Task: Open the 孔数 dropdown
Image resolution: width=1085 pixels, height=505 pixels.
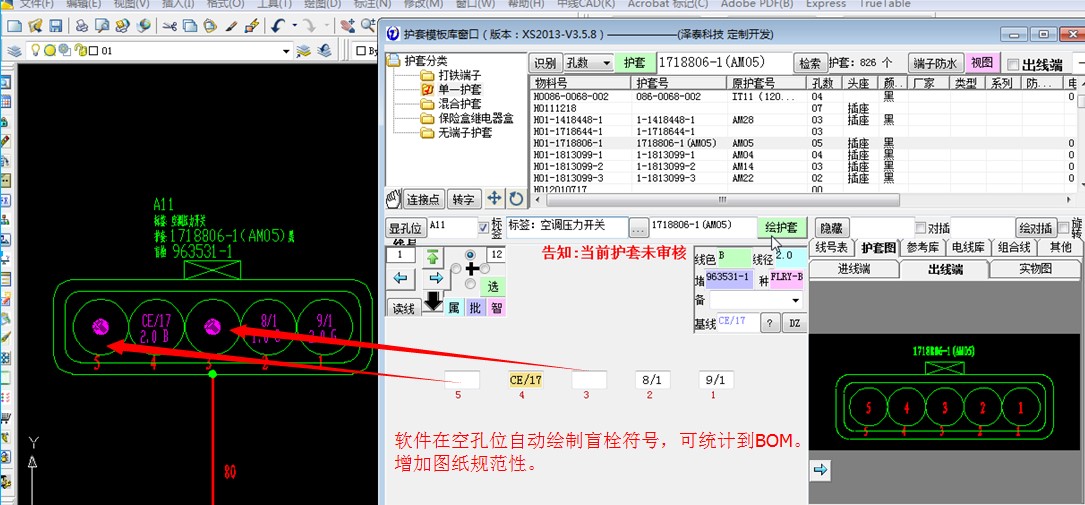Action: pyautogui.click(x=605, y=63)
